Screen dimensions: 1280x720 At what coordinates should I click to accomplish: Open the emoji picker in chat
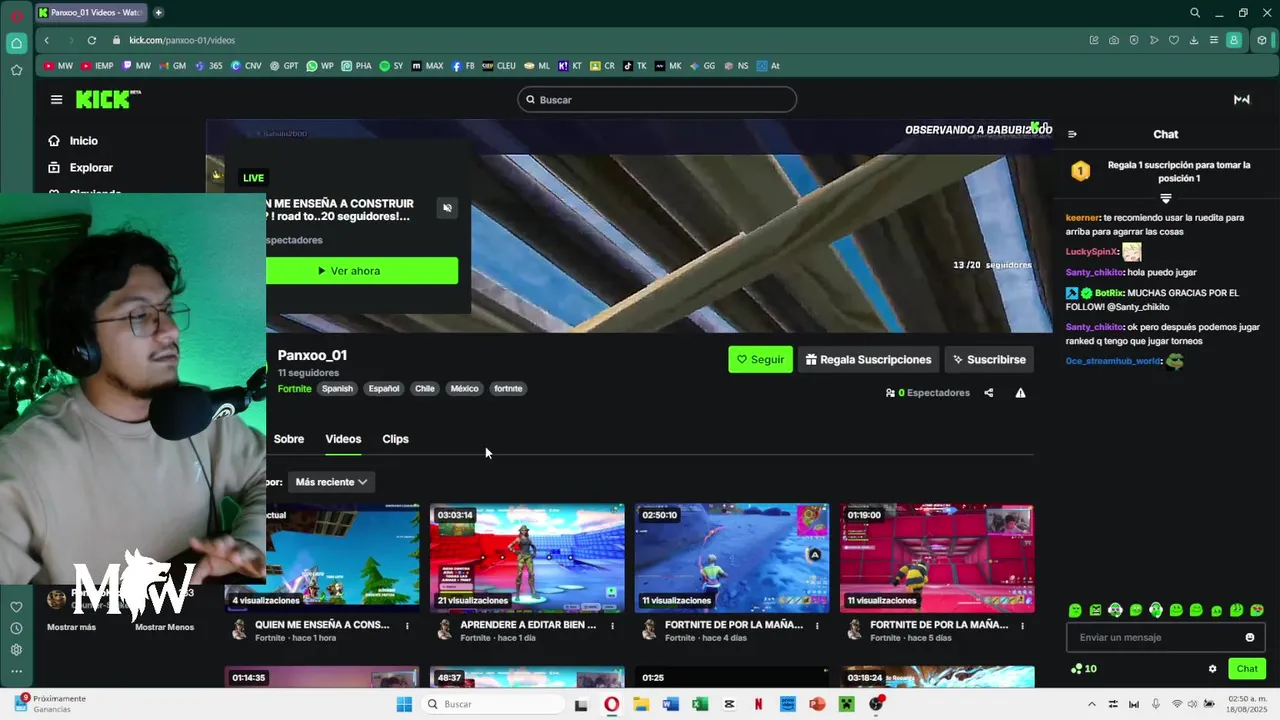(x=1250, y=638)
